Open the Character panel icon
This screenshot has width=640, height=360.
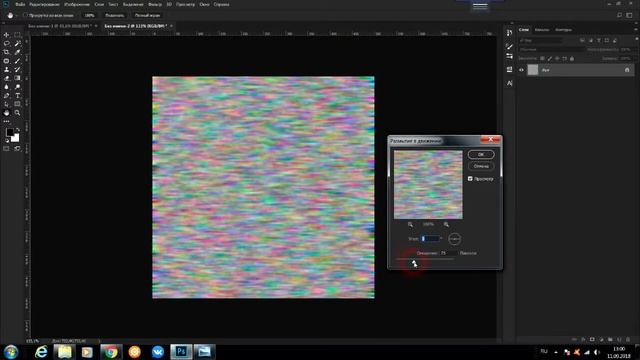[509, 83]
